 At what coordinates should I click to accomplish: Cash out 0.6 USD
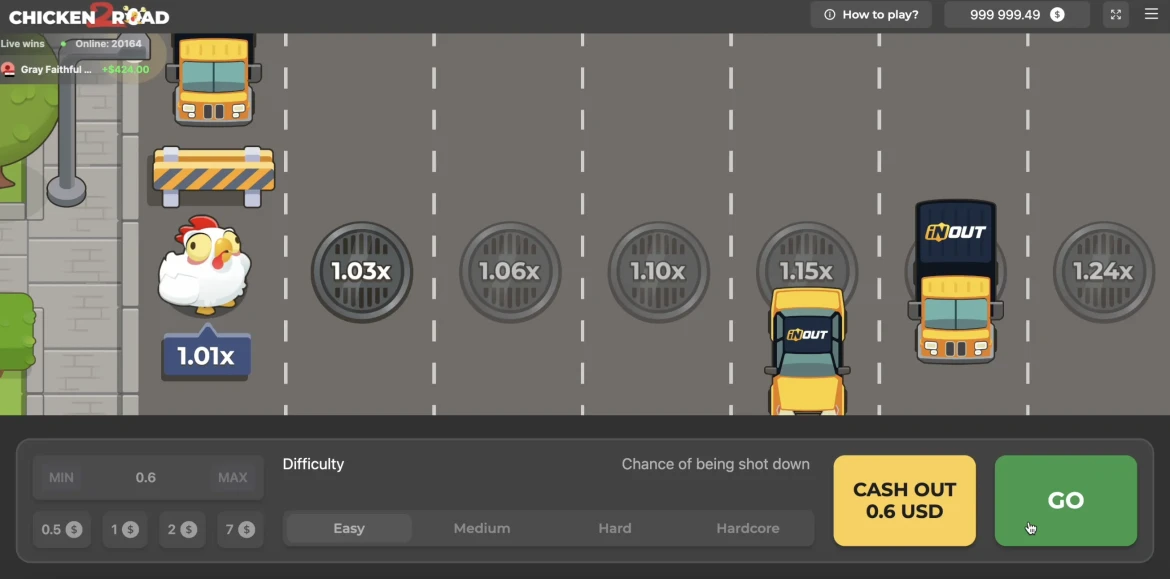click(x=904, y=501)
